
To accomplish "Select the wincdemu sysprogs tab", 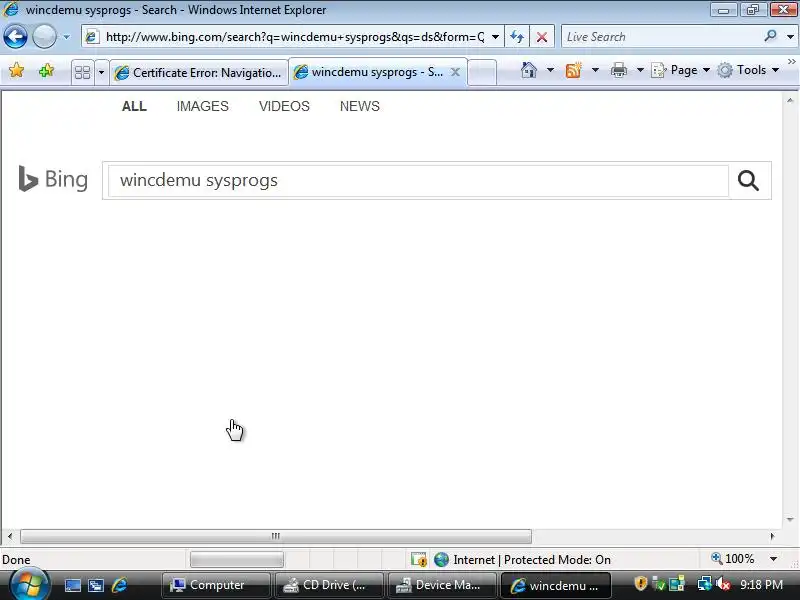I will point(368,72).
